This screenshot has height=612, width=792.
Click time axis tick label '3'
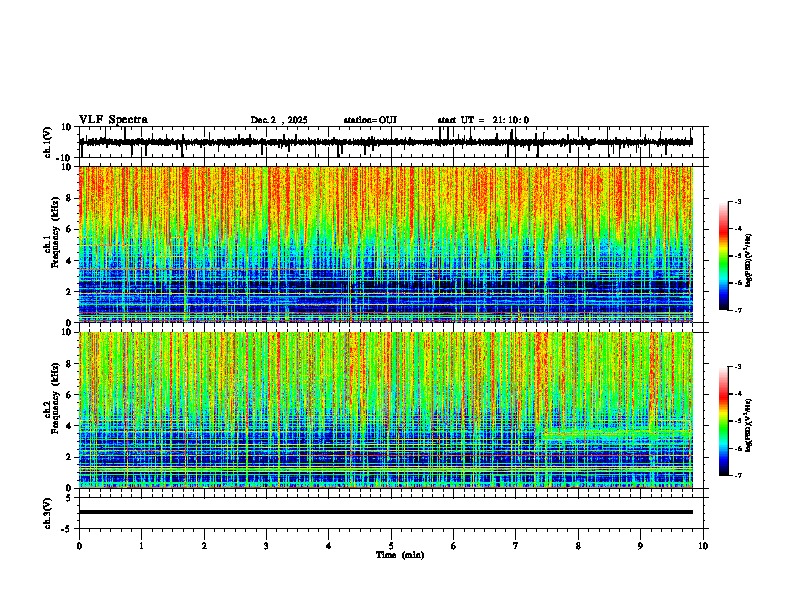coord(266,546)
